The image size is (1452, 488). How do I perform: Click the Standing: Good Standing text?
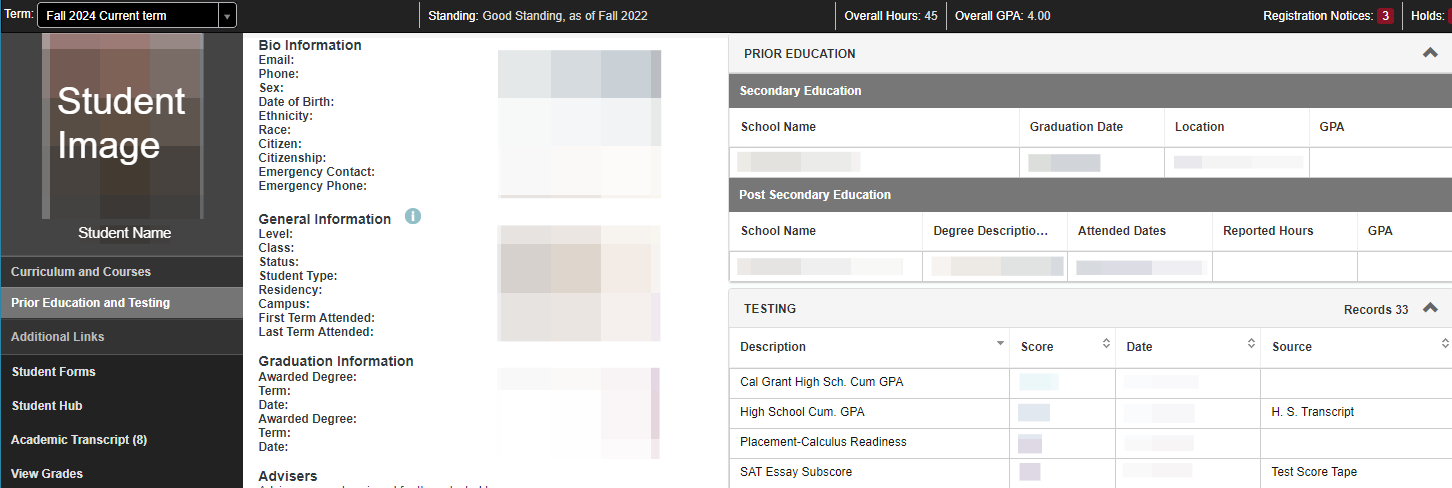(537, 16)
